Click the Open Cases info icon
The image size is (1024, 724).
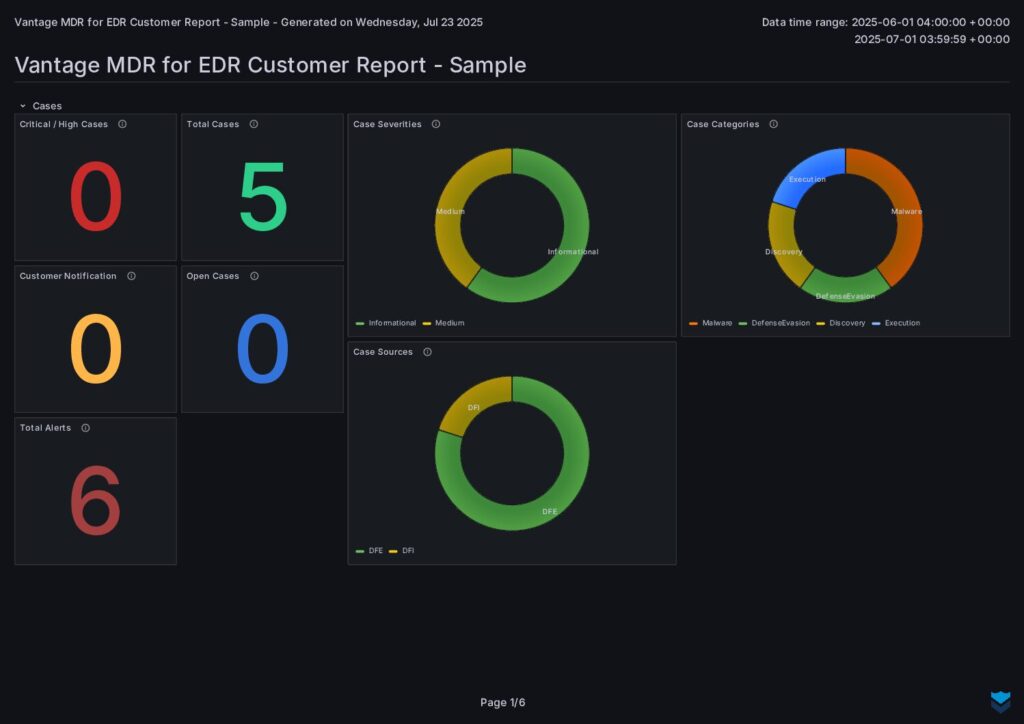pos(255,276)
